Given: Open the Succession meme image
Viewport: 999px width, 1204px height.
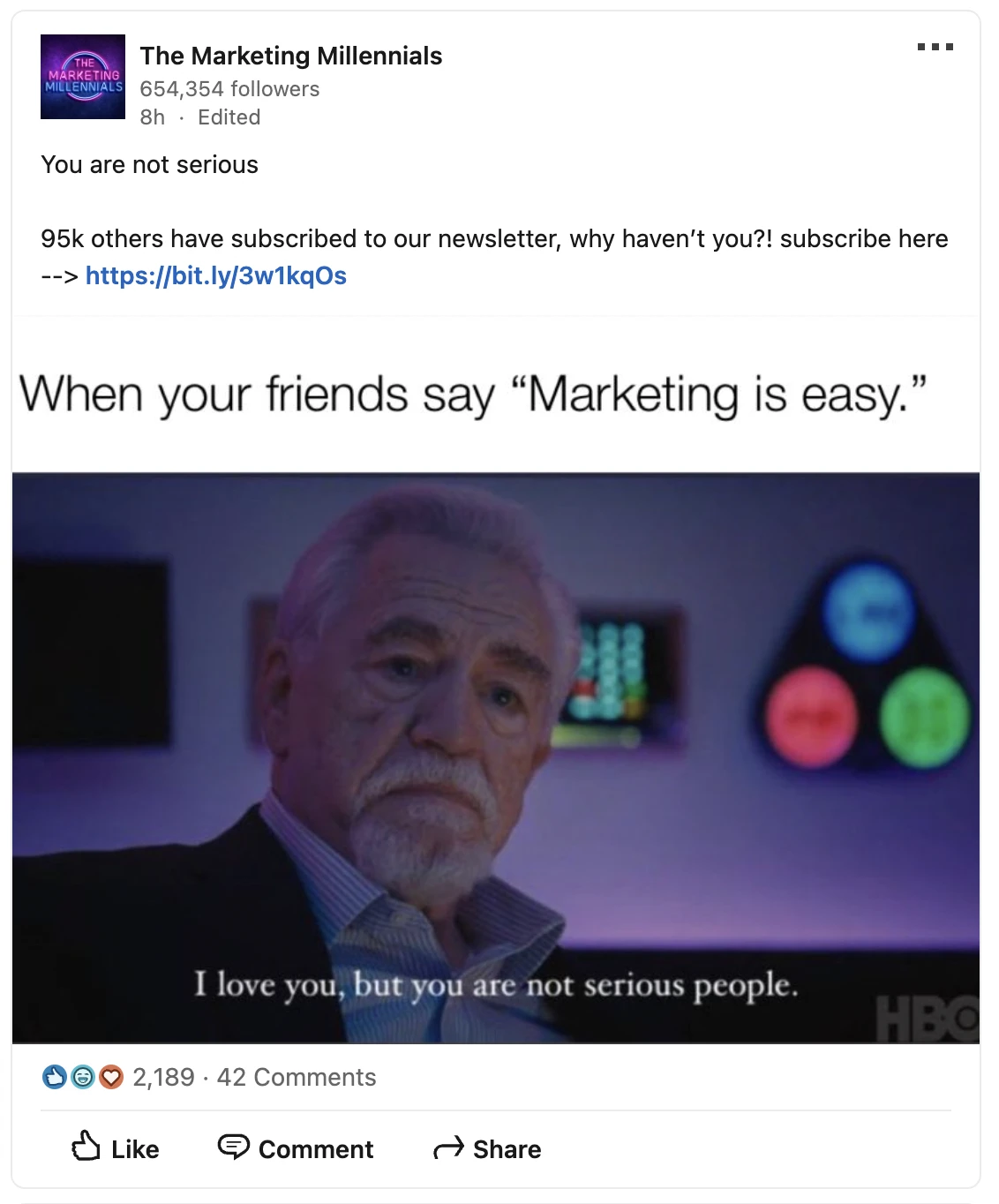Looking at the screenshot, I should point(496,758).
